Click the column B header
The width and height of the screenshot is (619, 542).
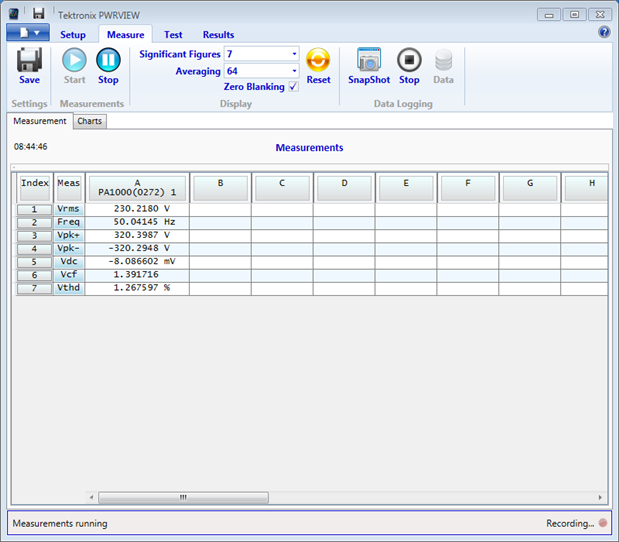(x=220, y=188)
